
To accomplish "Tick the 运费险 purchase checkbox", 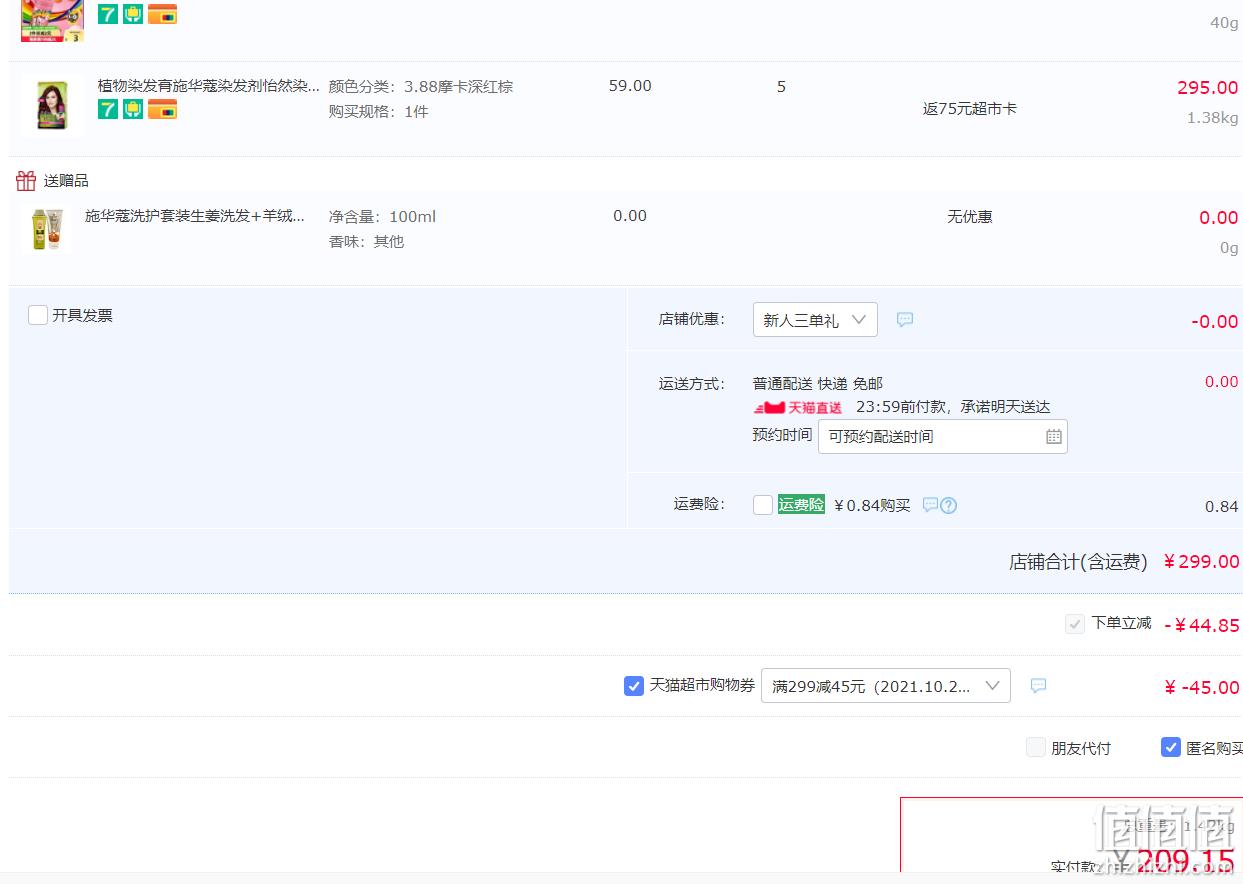I will (763, 505).
